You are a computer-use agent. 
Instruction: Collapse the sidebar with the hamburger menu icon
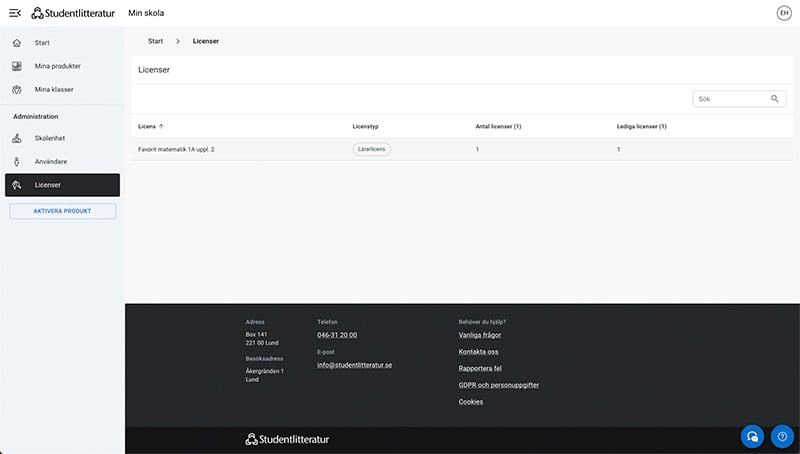tap(15, 13)
